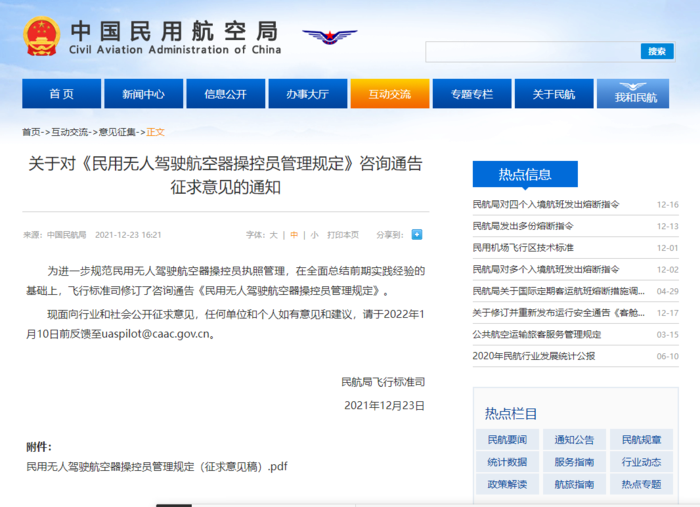Click the national emblem logo in header
Screen dimensions: 700x507
(42, 36)
